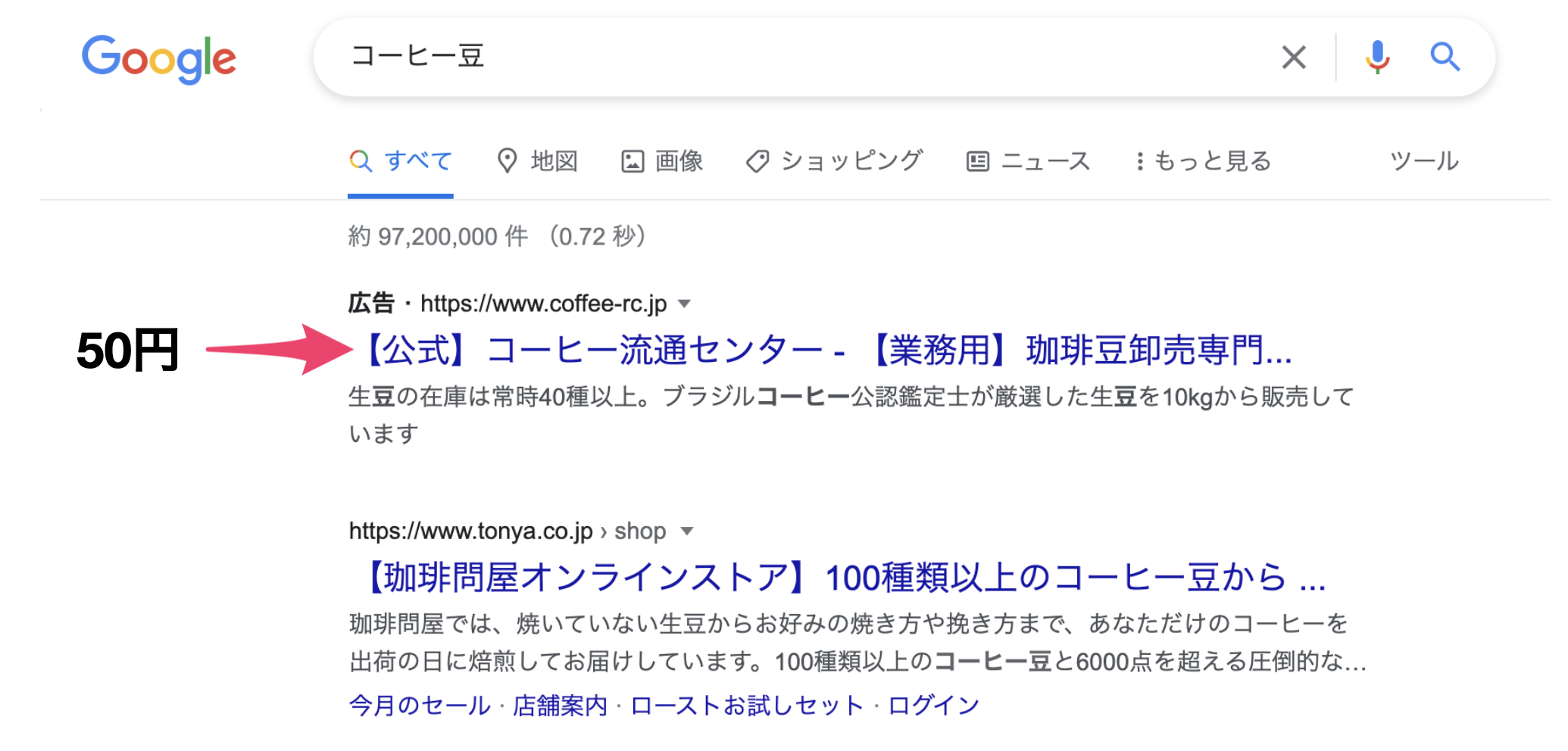
Task: Click the picture icon beside 画像
Action: [633, 161]
